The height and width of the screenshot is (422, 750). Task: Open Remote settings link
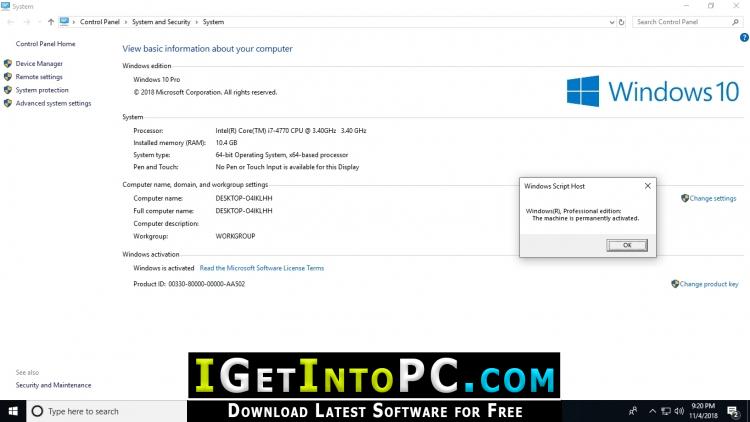pos(39,77)
